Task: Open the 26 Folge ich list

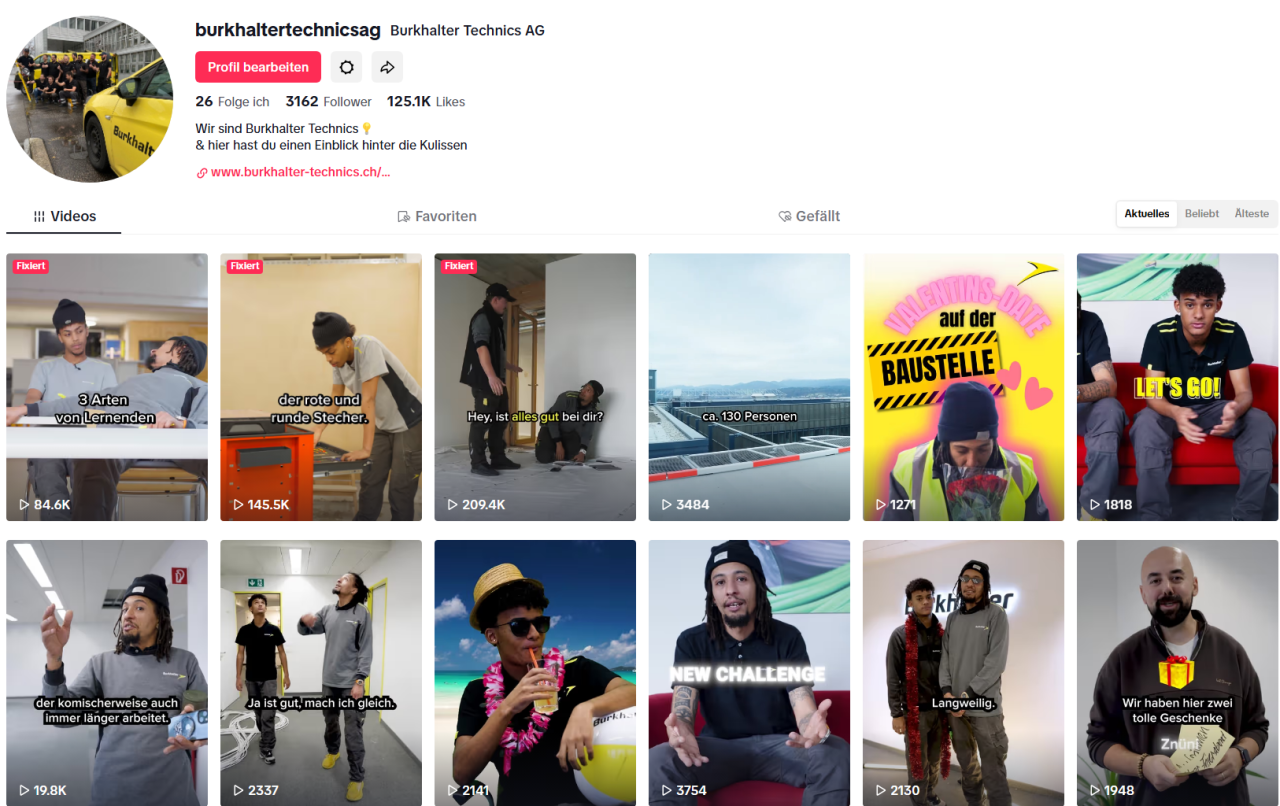Action: click(232, 102)
